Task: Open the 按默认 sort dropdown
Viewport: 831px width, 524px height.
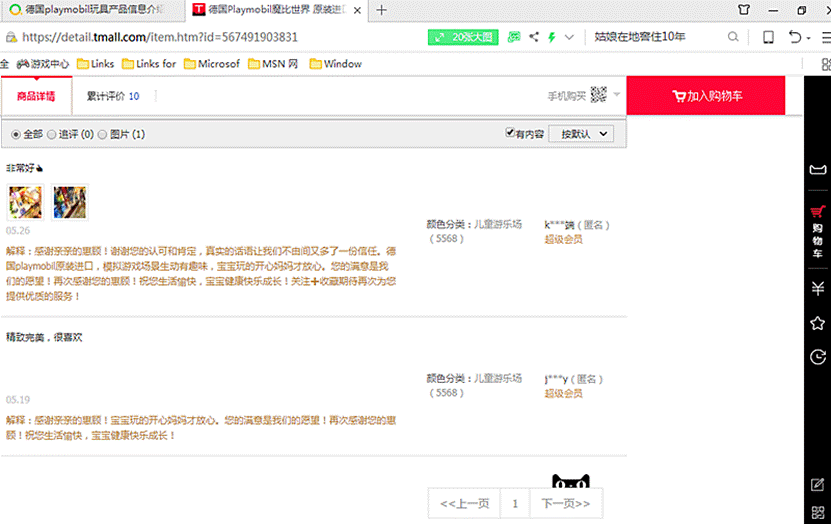Action: pos(581,134)
